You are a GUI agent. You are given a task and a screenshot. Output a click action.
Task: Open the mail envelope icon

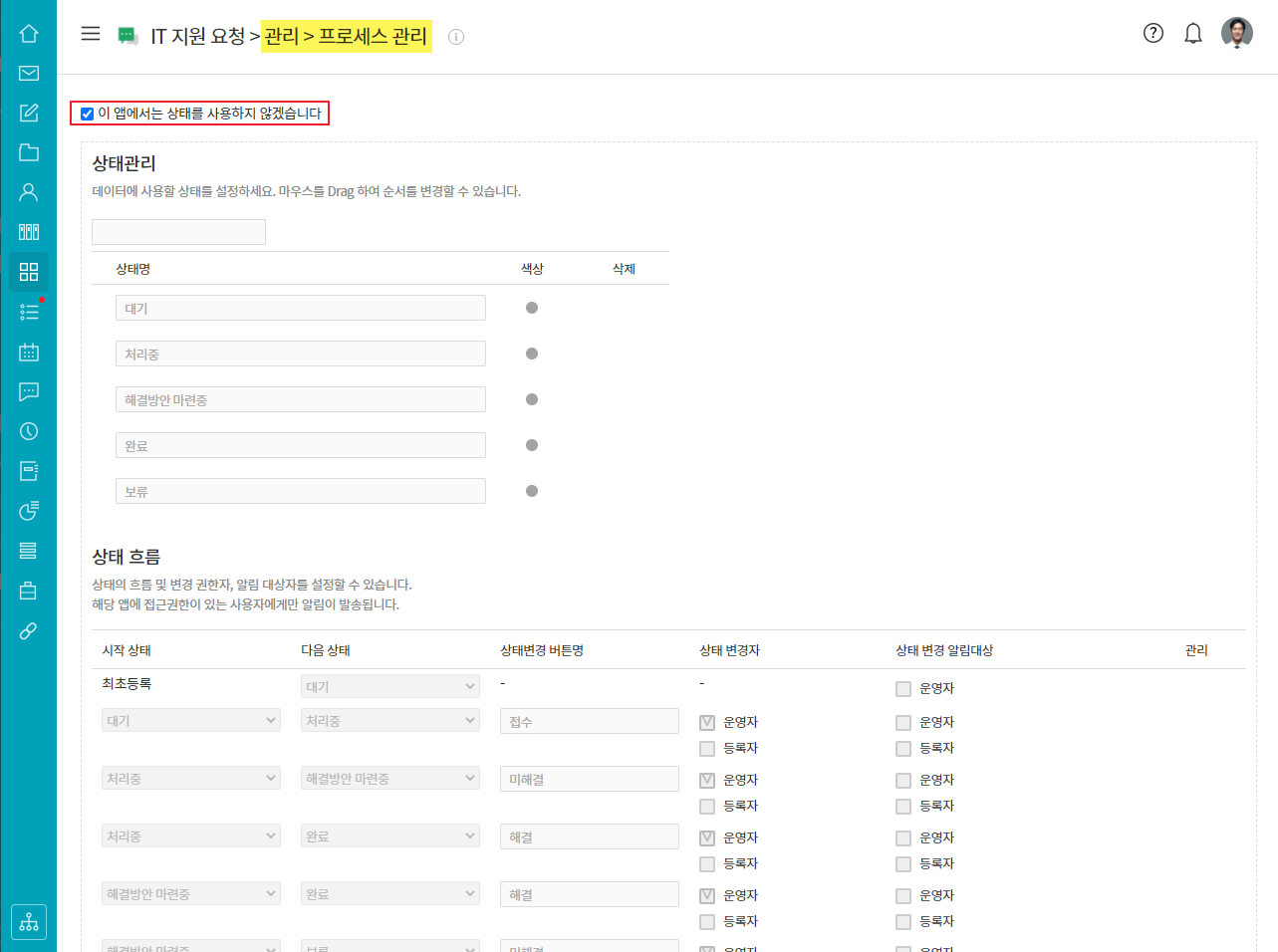[29, 73]
